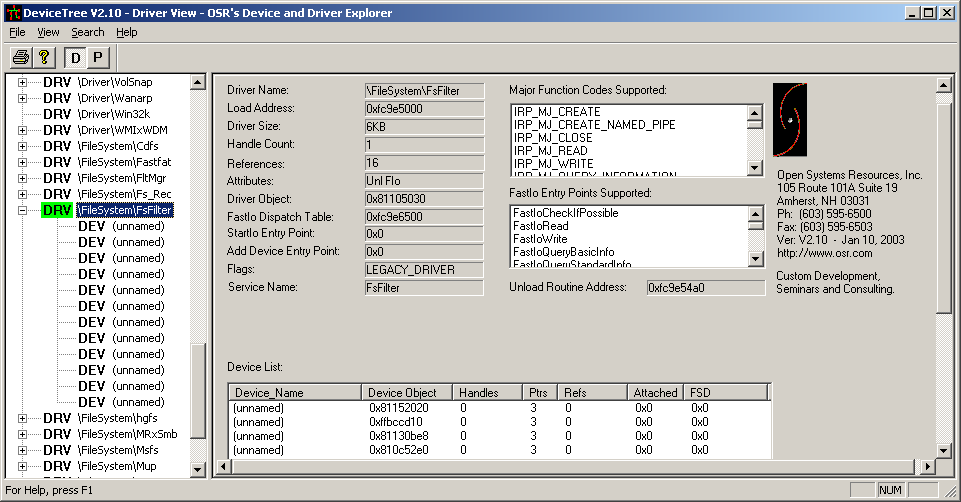This screenshot has width=961, height=502.
Task: Click the DRV icon beside \FileSystem\FsFilter
Action: 57,210
